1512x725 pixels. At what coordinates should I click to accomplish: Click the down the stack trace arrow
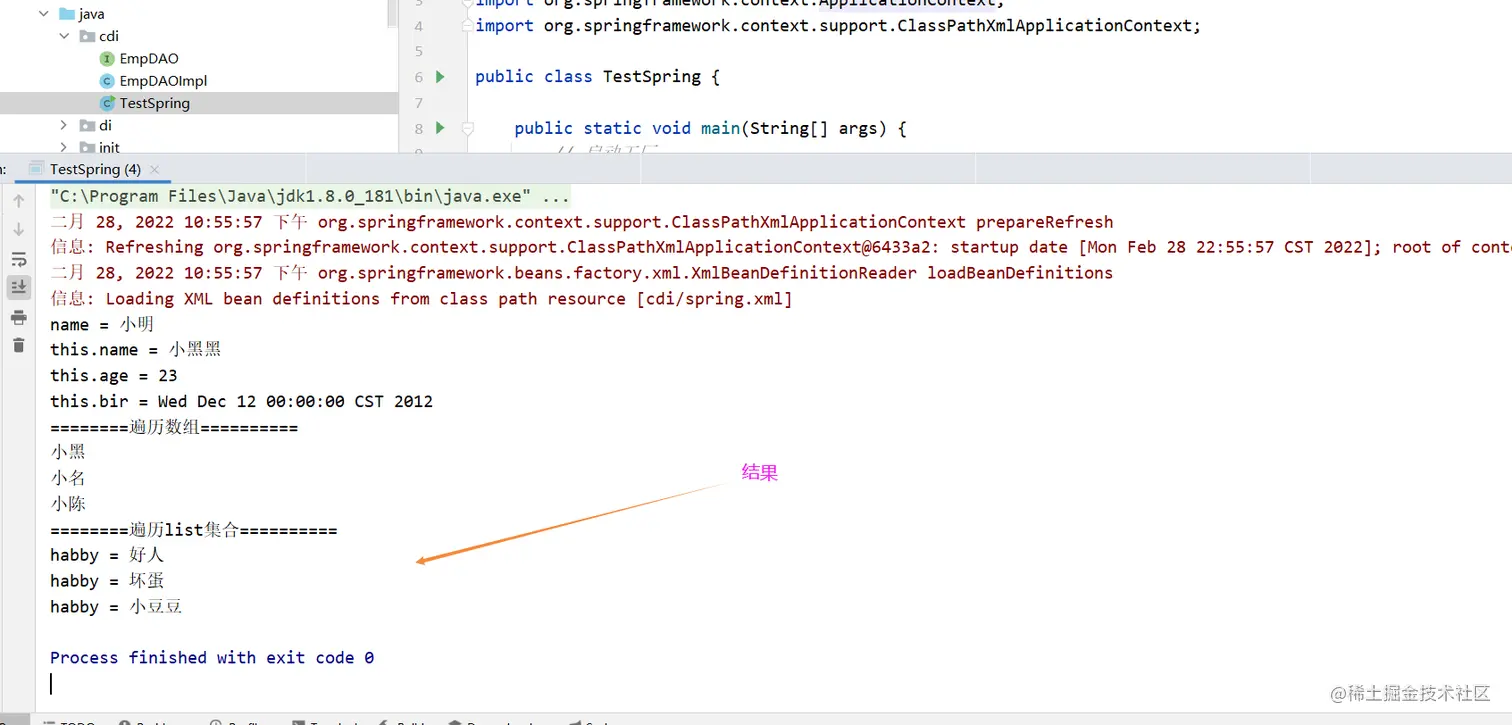[x=18, y=229]
